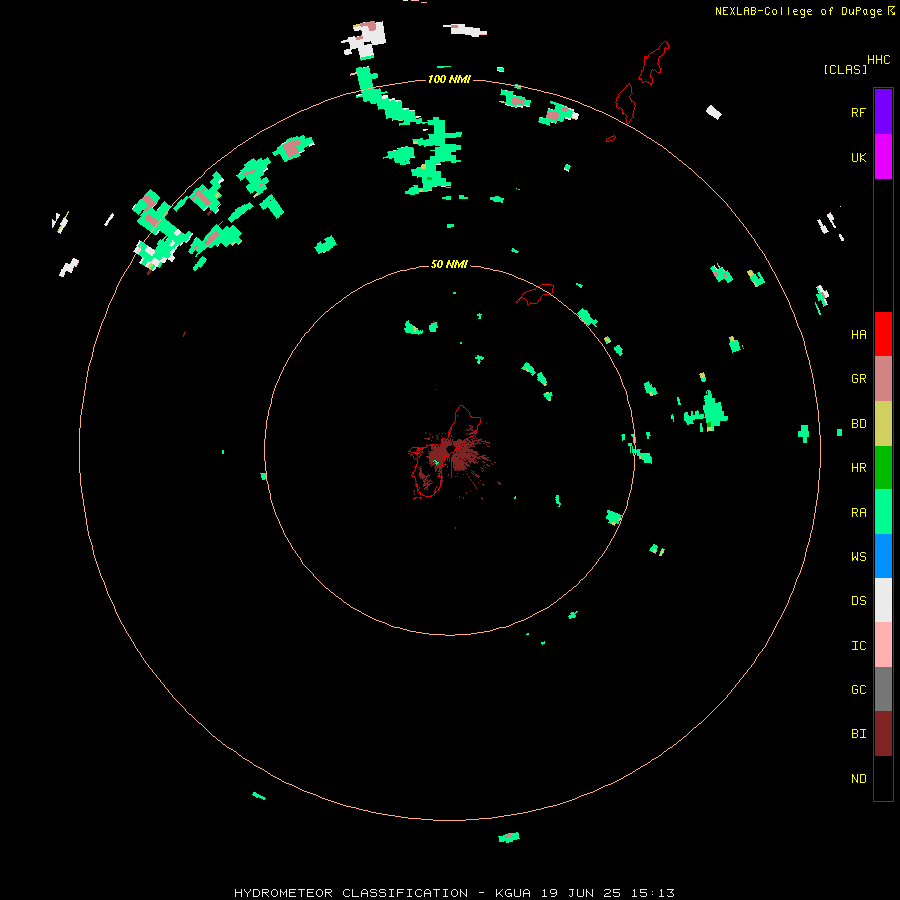Click the RF legend label

858,112
